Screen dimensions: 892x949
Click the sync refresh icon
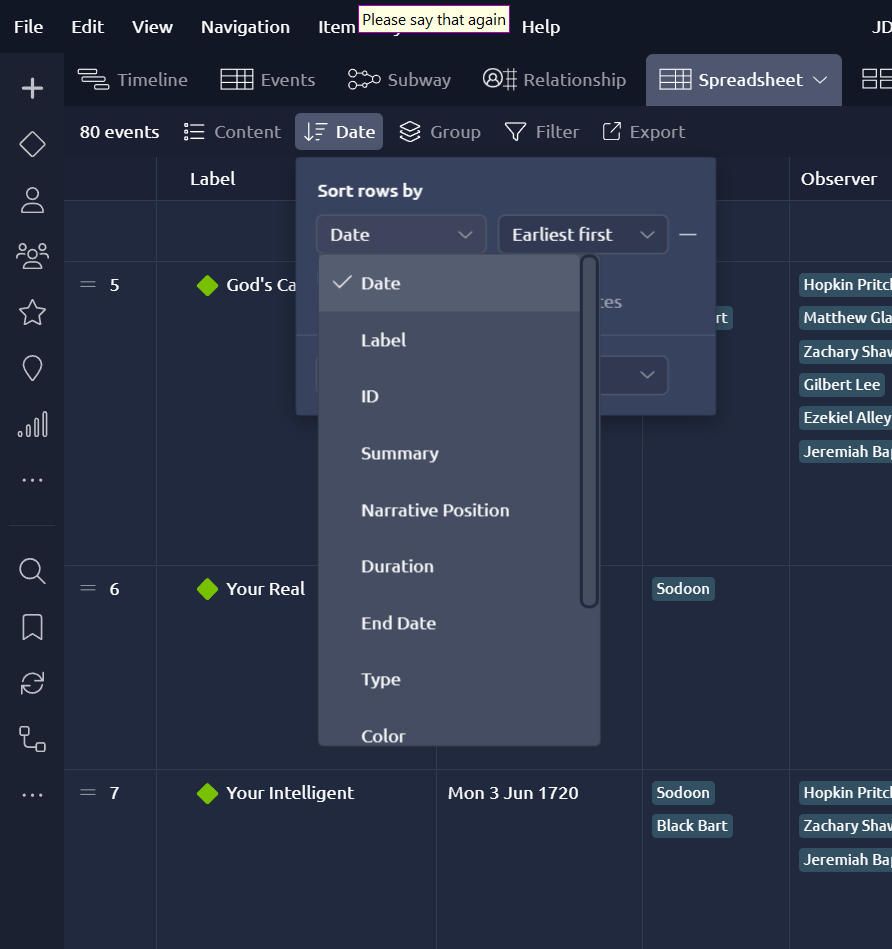coord(32,683)
